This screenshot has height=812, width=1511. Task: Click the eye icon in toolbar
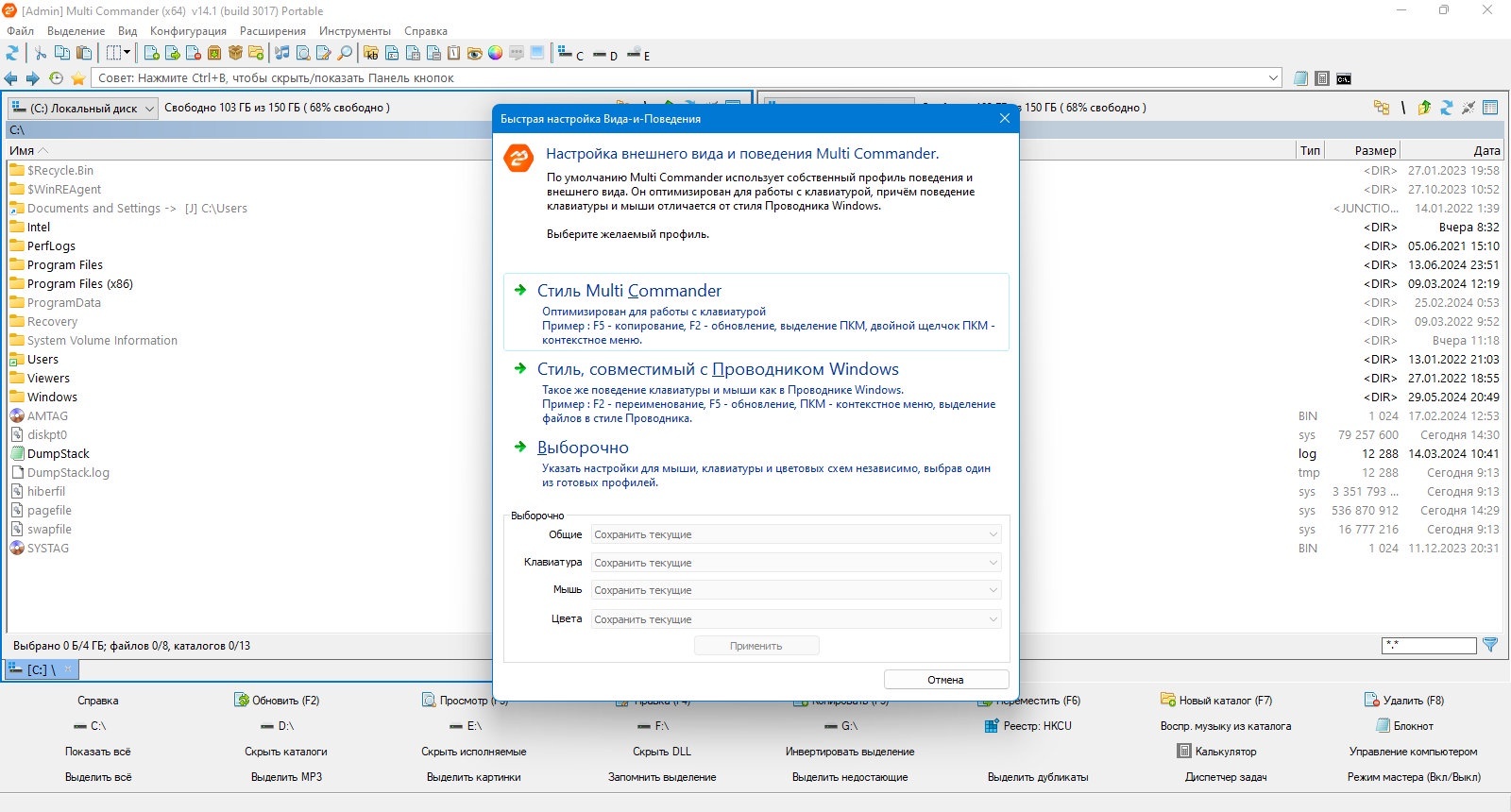(474, 53)
